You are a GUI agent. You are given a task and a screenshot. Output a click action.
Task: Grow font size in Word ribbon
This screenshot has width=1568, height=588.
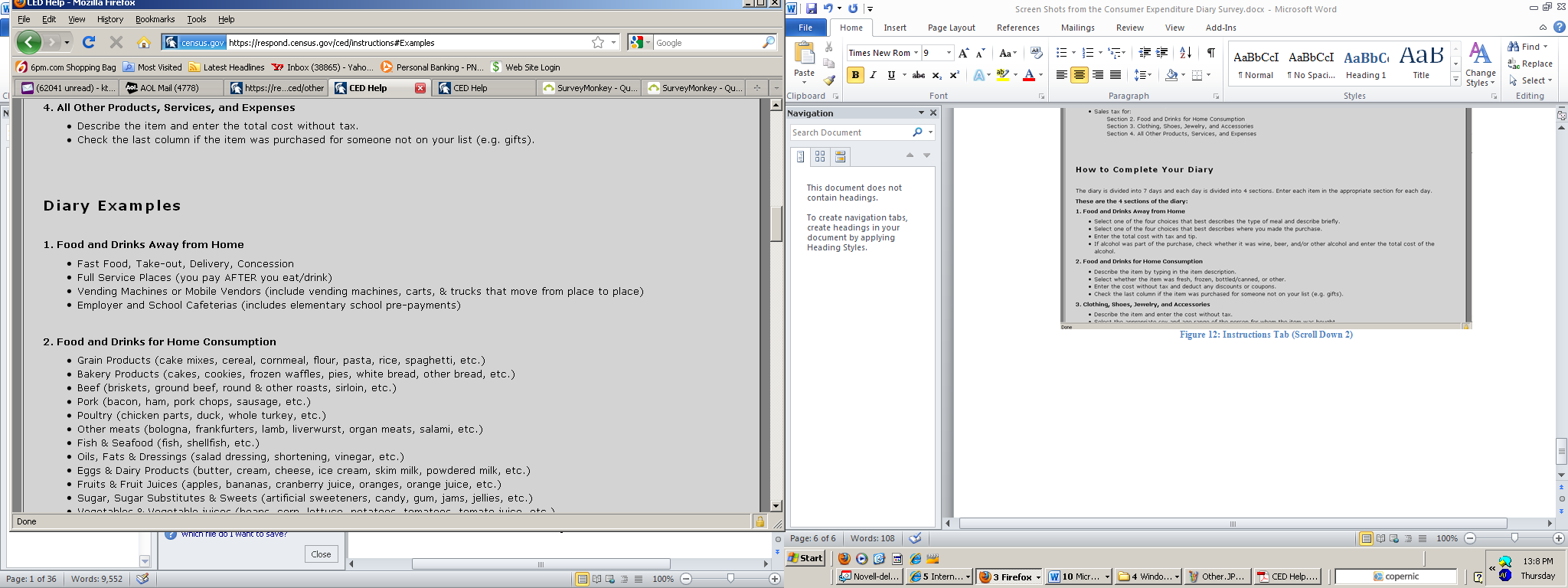coord(963,53)
